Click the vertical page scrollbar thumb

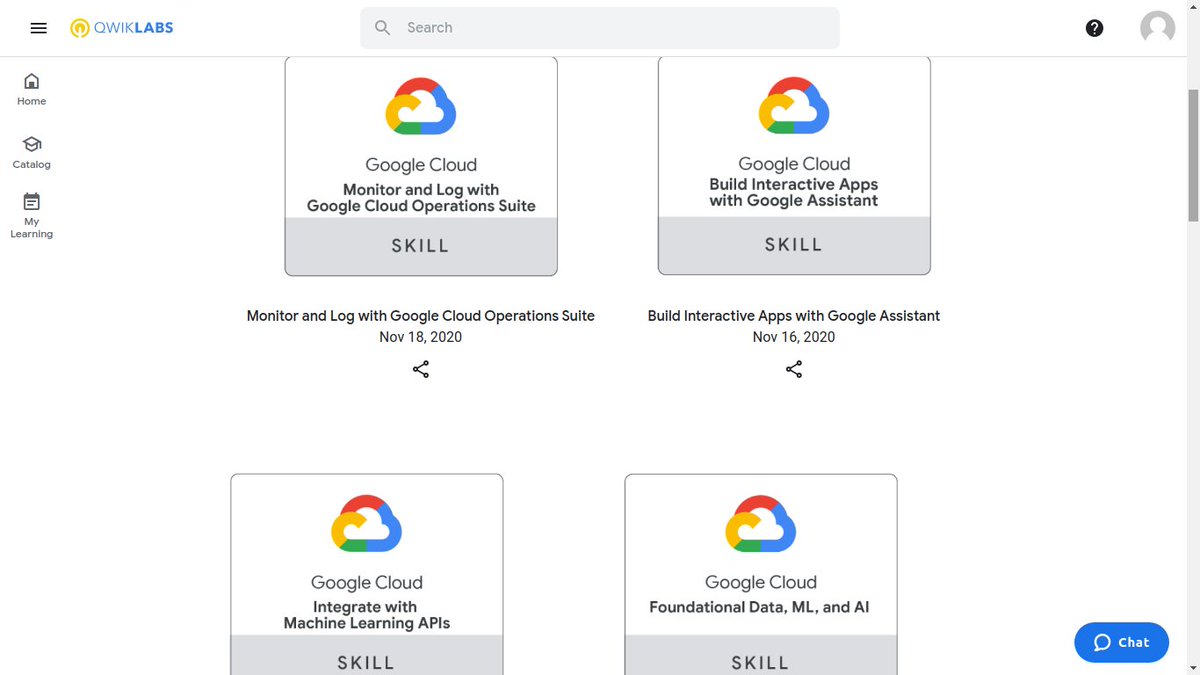click(x=1192, y=155)
